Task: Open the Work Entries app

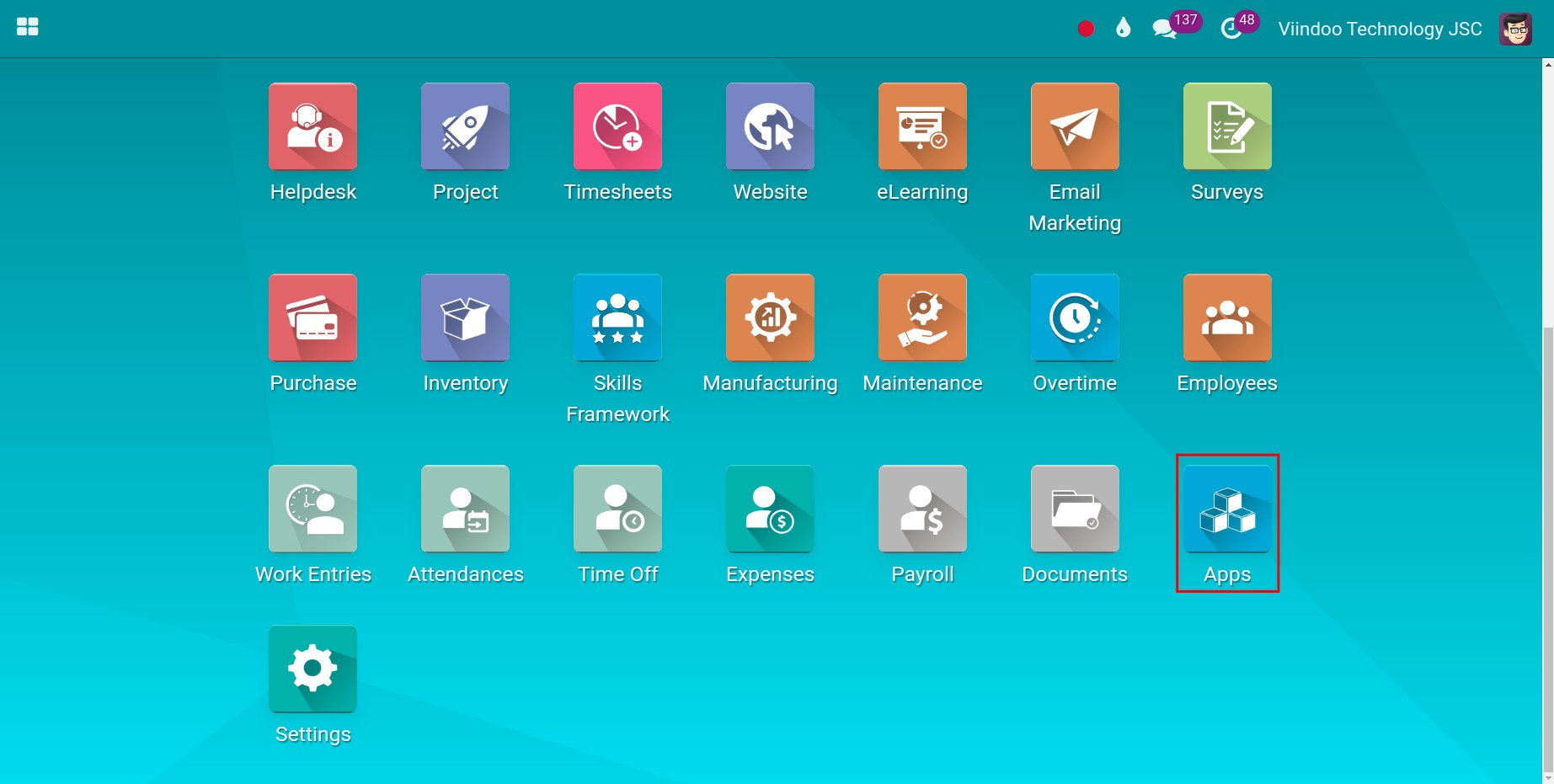Action: (x=312, y=509)
